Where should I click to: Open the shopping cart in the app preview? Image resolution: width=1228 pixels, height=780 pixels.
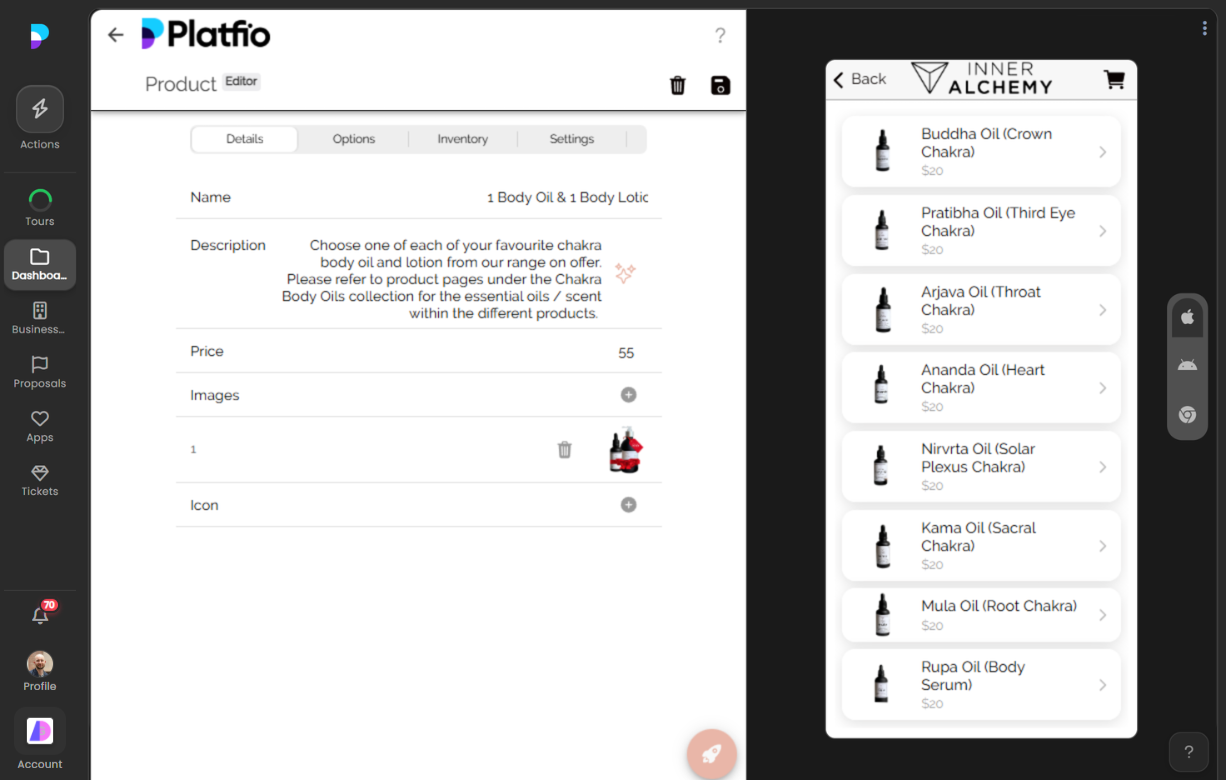point(1114,79)
